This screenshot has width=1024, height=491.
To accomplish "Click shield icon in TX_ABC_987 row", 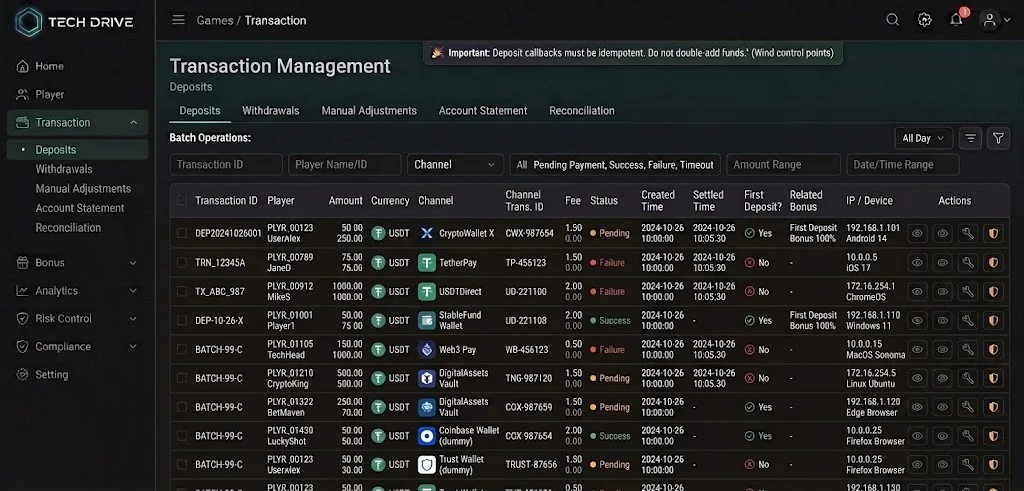I will click(993, 291).
